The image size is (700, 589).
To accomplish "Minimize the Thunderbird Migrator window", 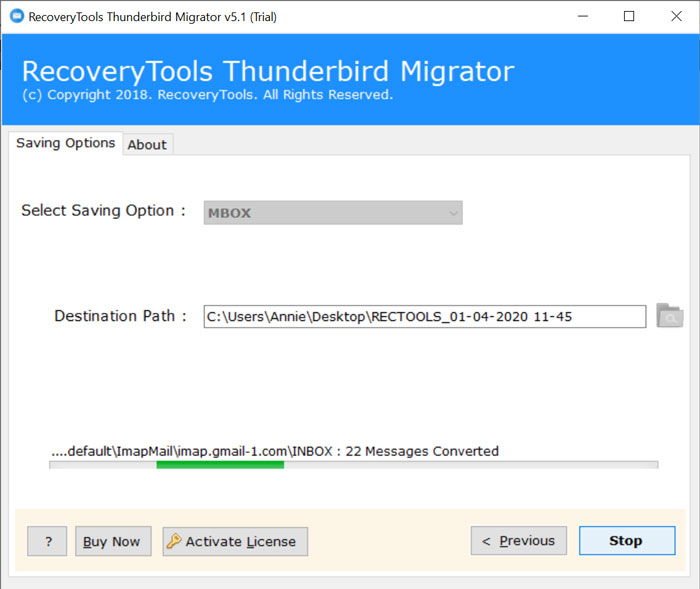I will pyautogui.click(x=583, y=17).
